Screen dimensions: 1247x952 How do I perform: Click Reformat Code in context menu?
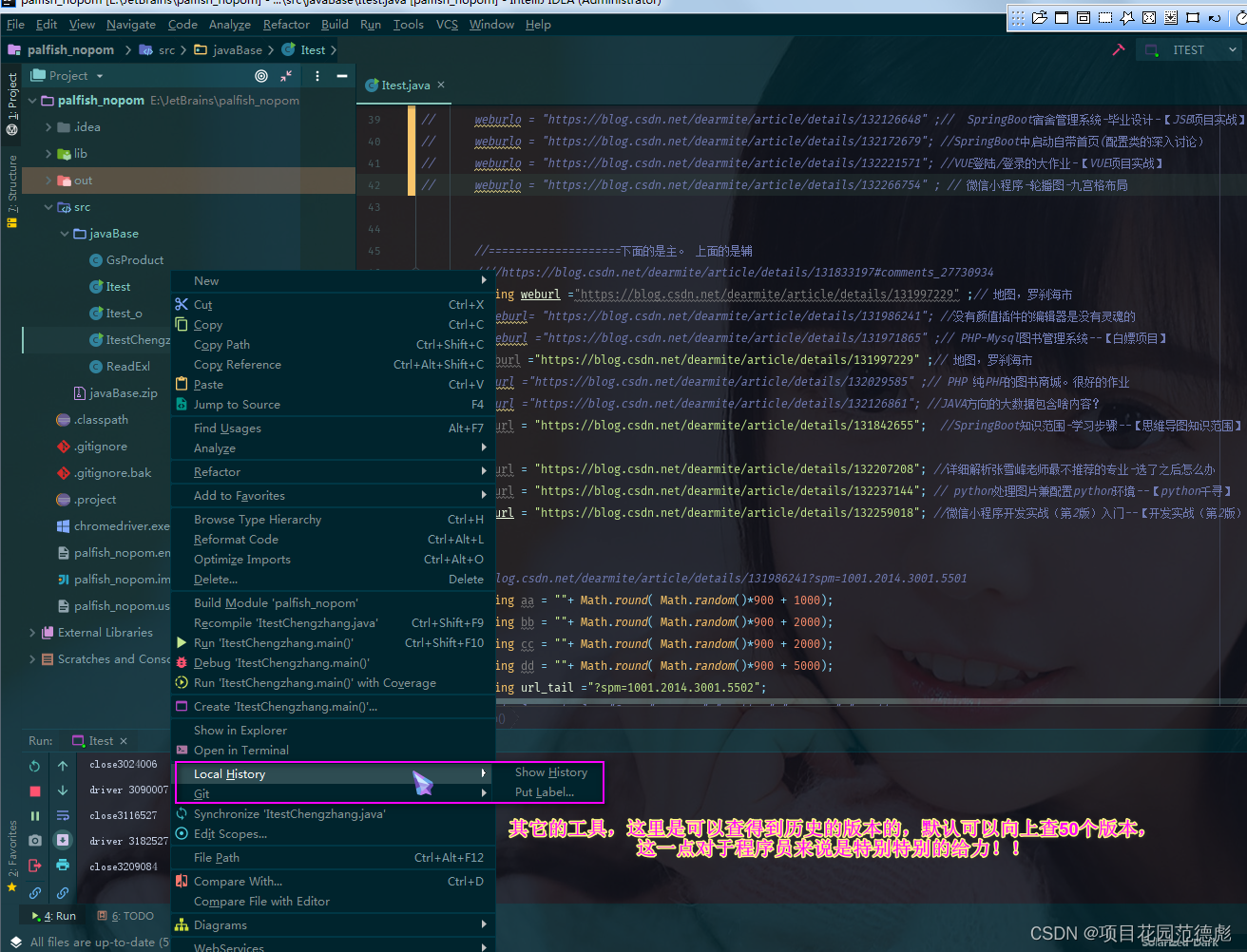point(332,540)
